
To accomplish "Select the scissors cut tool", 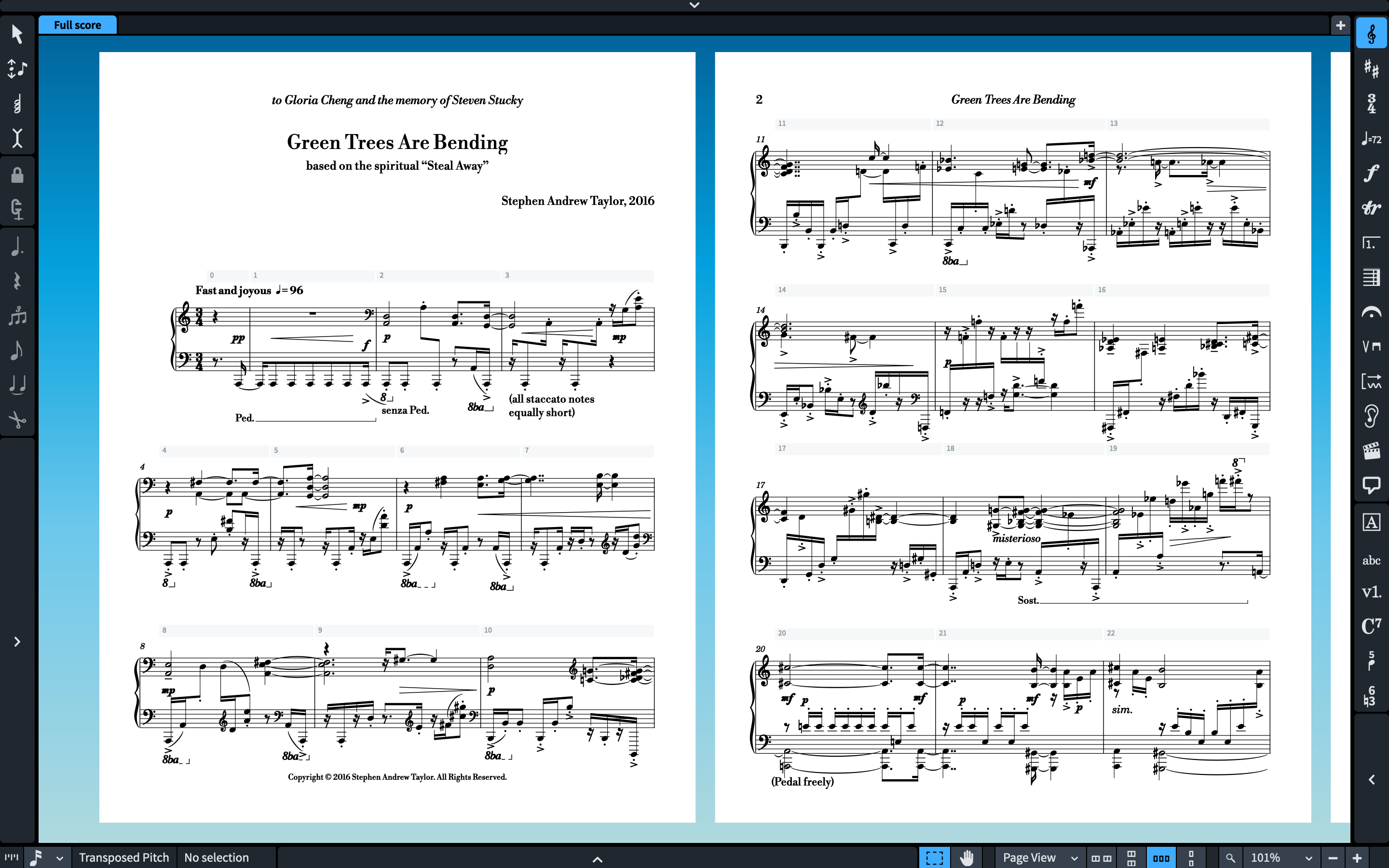I will (17, 420).
